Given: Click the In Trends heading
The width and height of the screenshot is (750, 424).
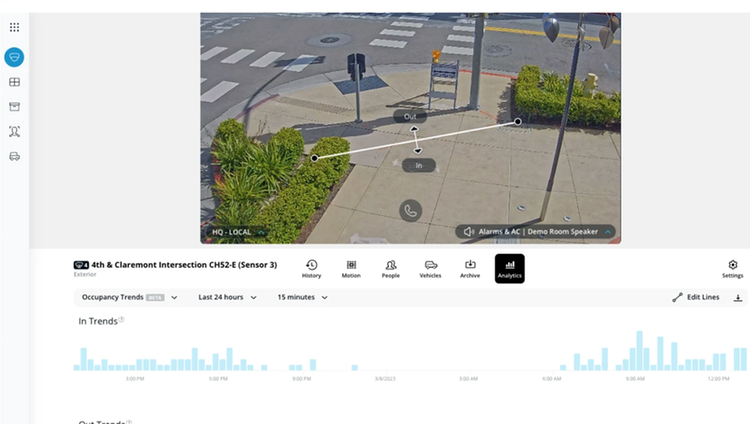Looking at the screenshot, I should tap(98, 321).
